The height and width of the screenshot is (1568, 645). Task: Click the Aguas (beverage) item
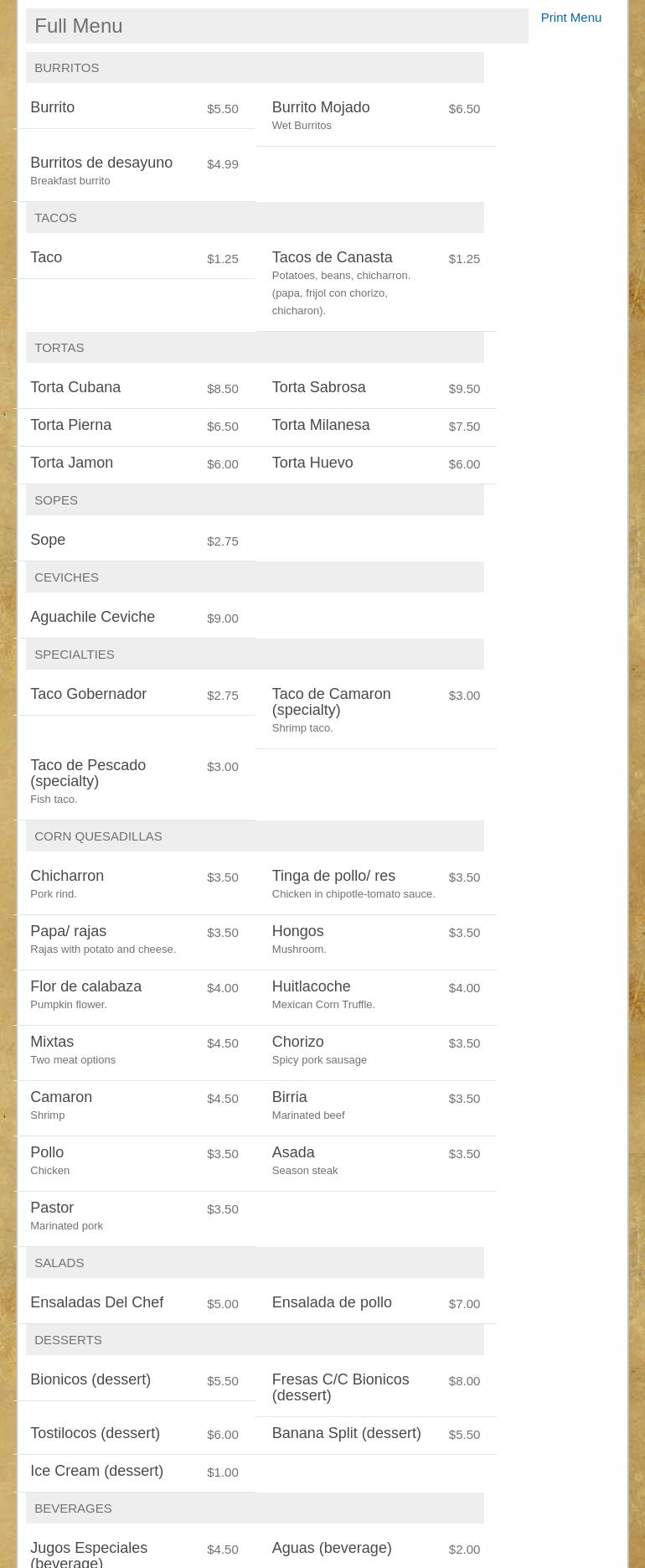[x=331, y=1549]
